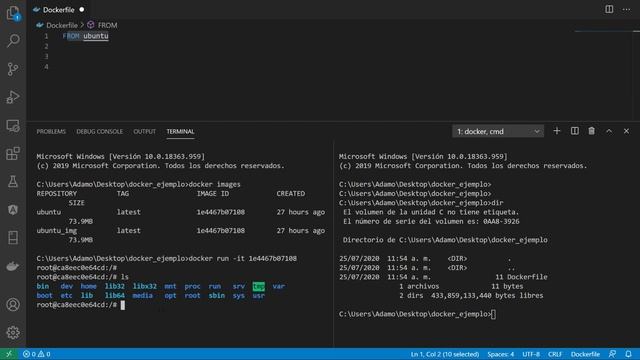This screenshot has width=640, height=360.
Task: Open the Manage gear menu
Action: click(x=13, y=333)
